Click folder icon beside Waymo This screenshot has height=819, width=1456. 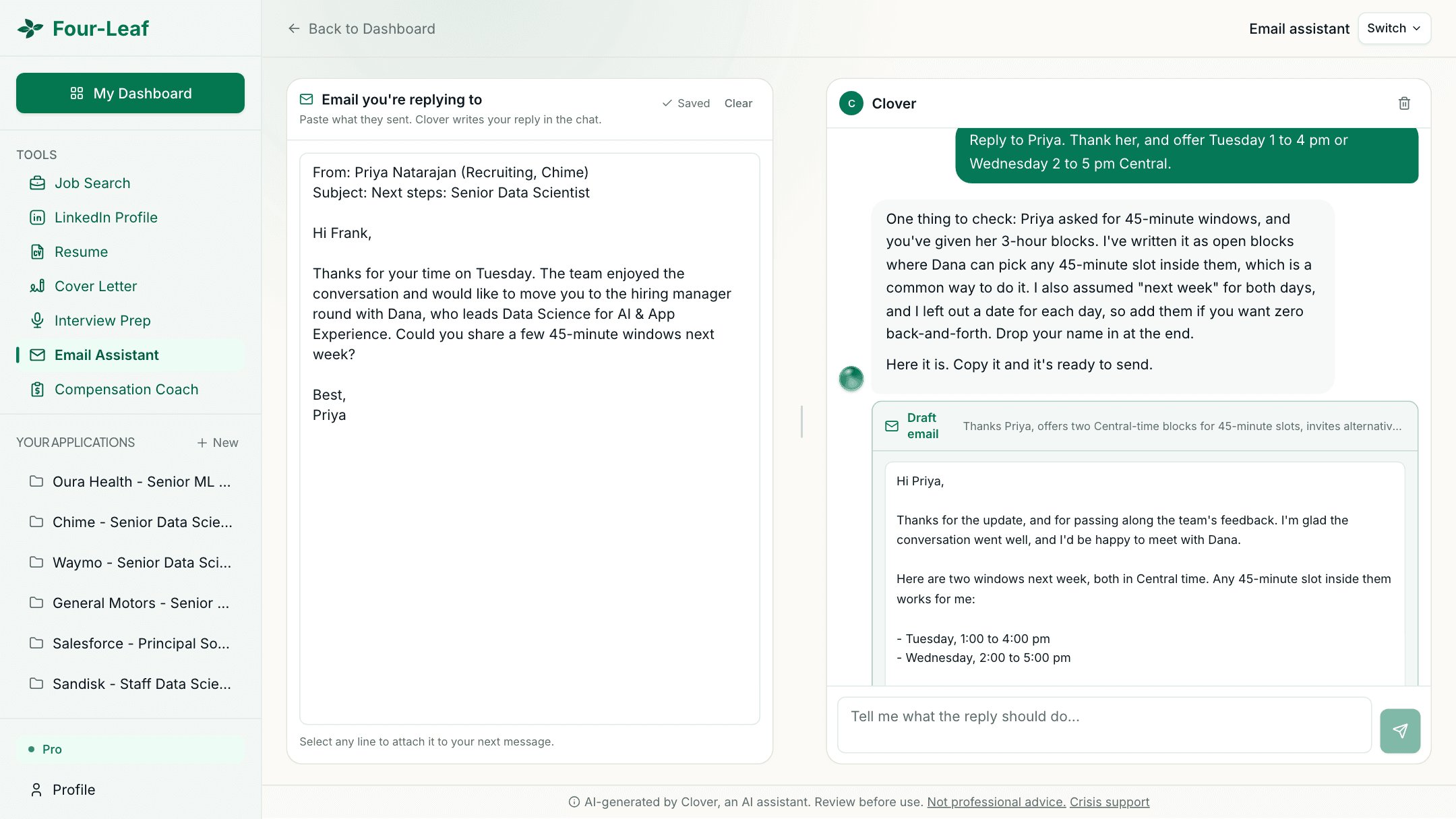36,562
